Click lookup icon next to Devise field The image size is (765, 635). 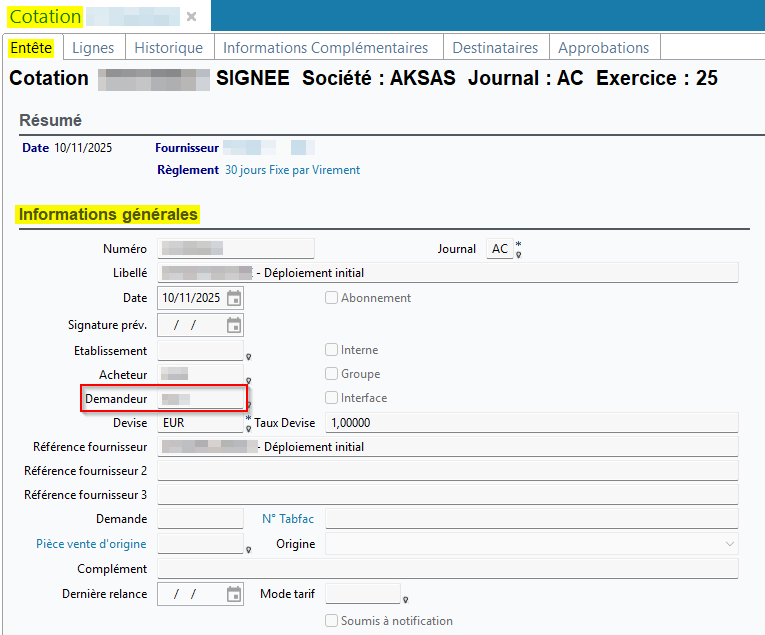tap(249, 429)
